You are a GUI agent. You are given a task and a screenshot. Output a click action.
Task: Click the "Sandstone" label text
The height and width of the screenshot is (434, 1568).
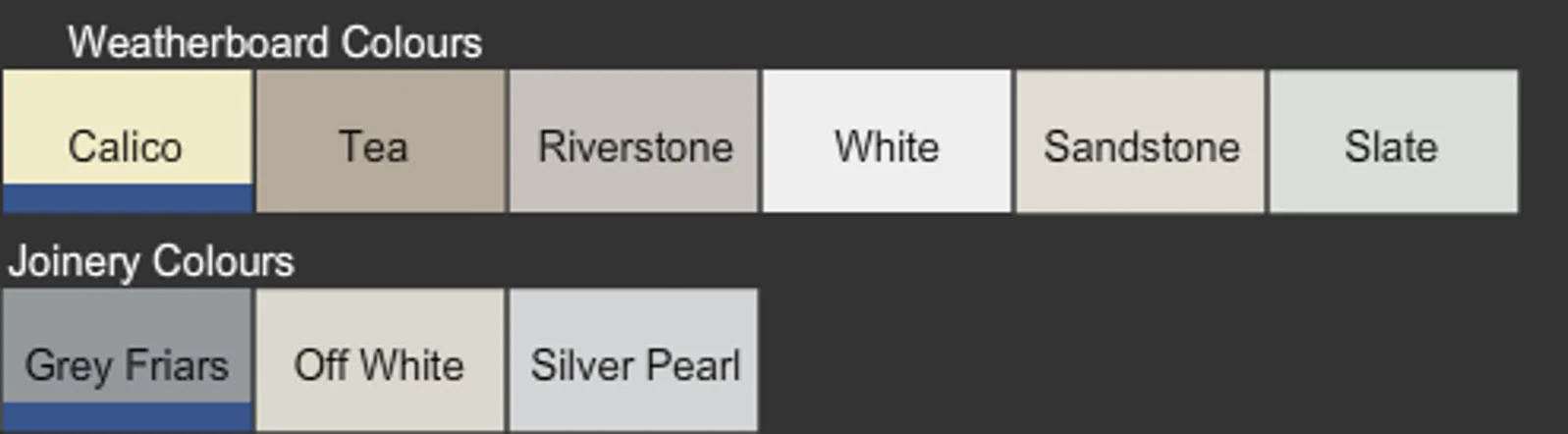pos(1141,147)
